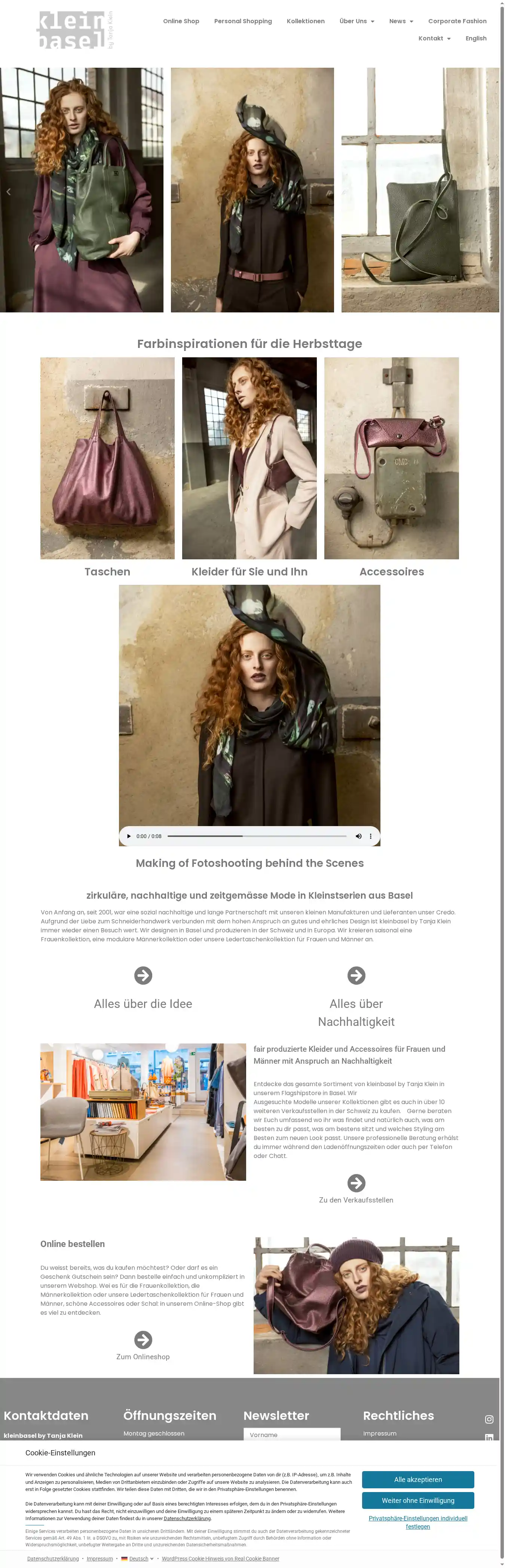Play the Making of Fotoshooting video

click(x=129, y=836)
